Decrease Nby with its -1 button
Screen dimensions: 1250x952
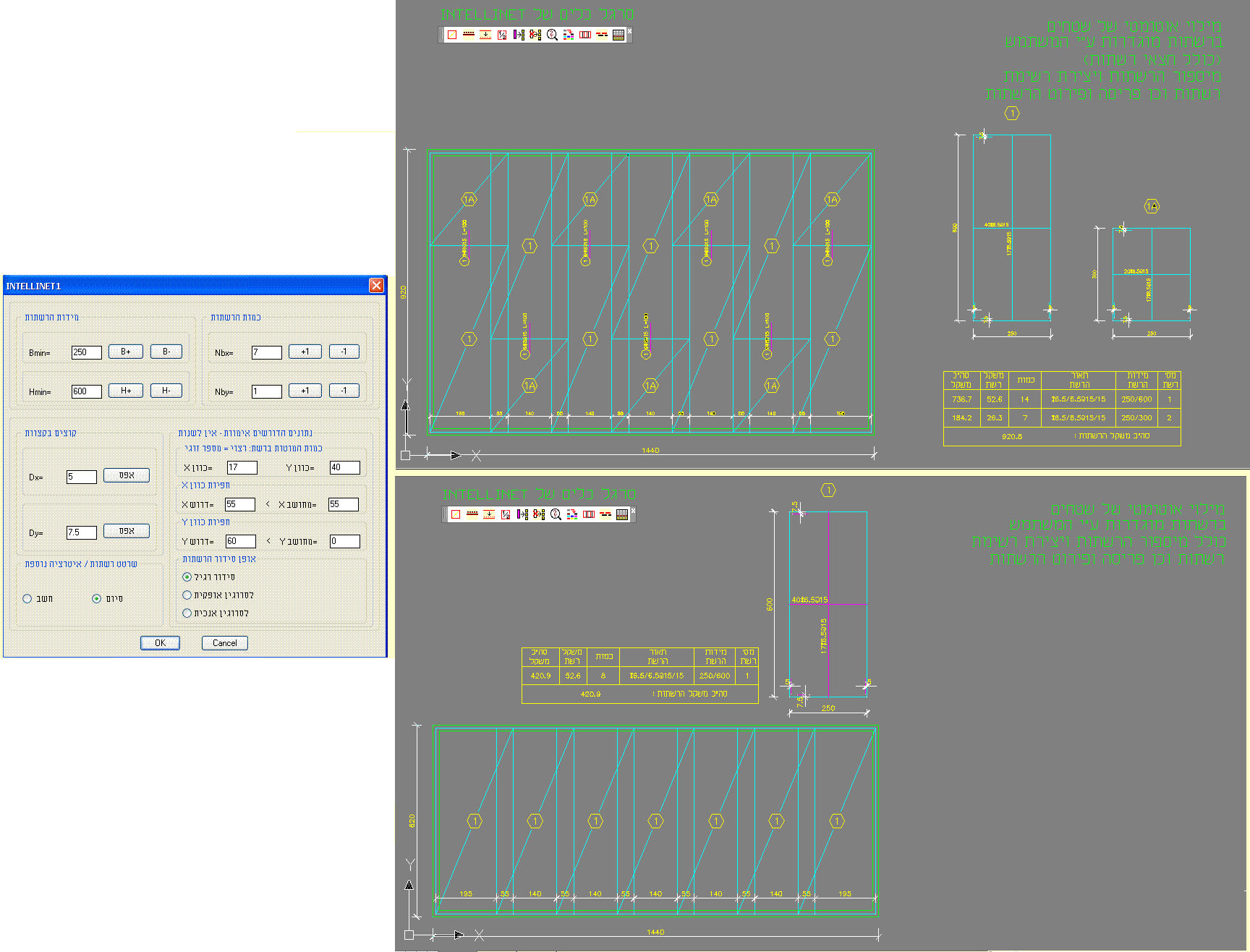[344, 391]
